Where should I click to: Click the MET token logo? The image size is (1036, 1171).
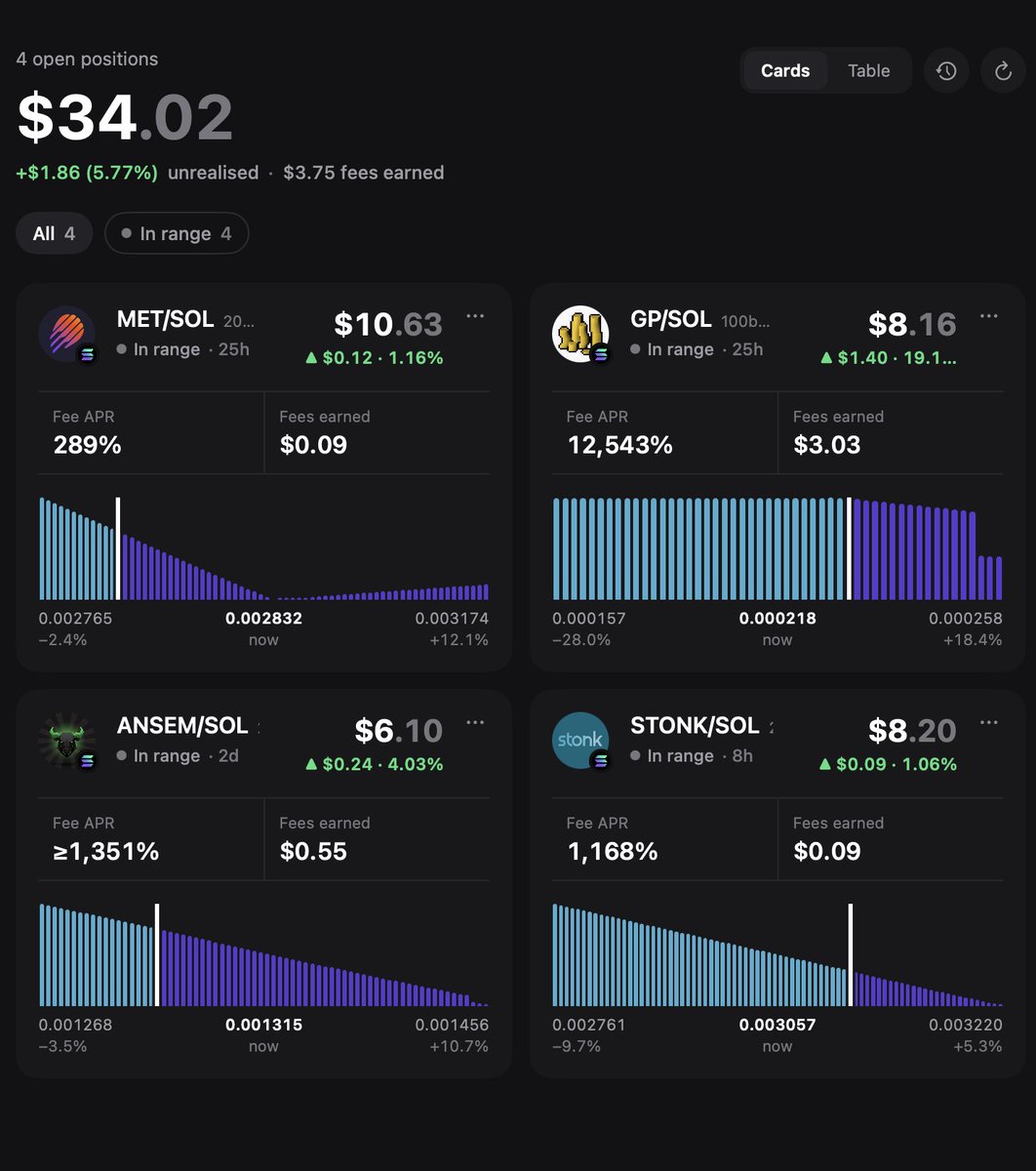(66, 334)
